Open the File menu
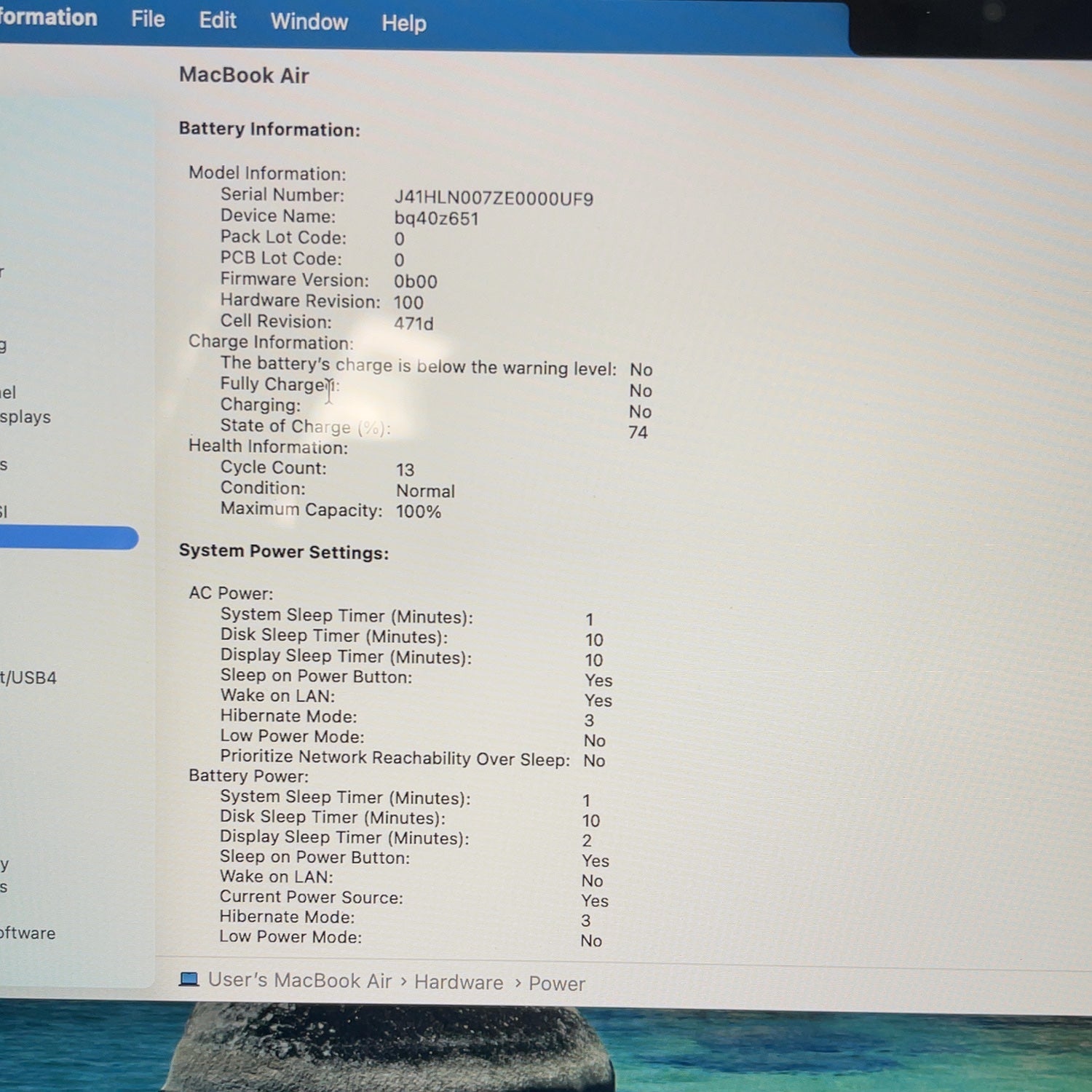This screenshot has width=1092, height=1092. pos(148,19)
